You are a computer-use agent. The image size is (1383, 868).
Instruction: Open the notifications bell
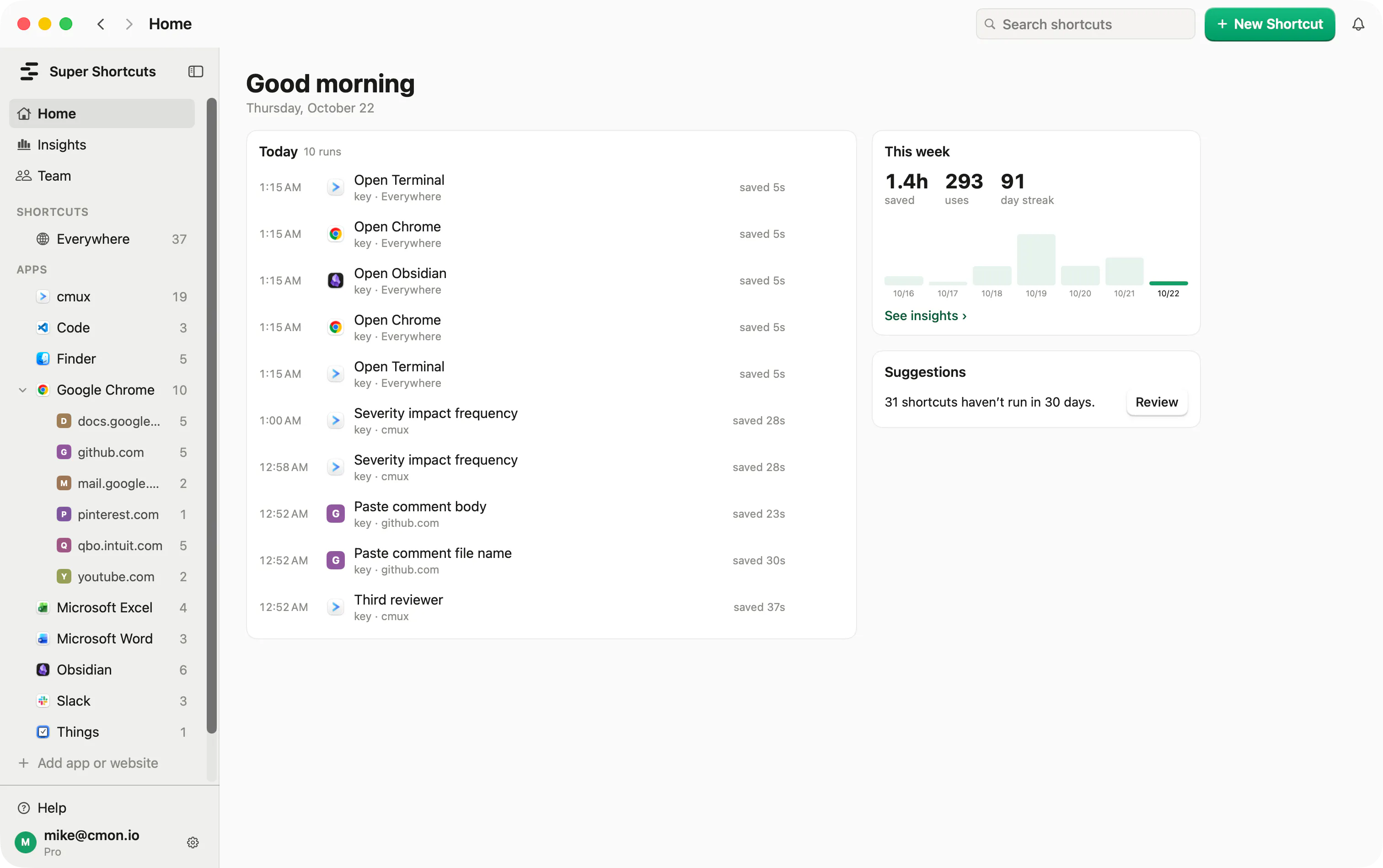1358,24
